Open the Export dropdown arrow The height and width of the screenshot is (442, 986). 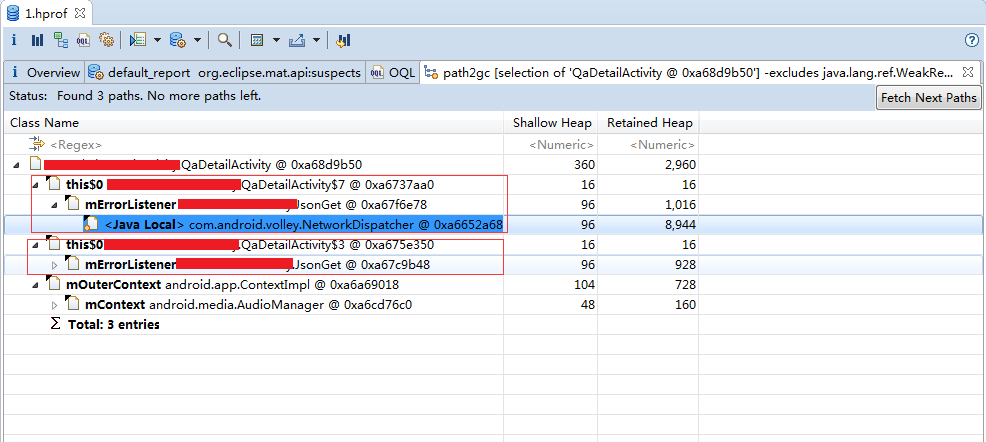click(316, 40)
